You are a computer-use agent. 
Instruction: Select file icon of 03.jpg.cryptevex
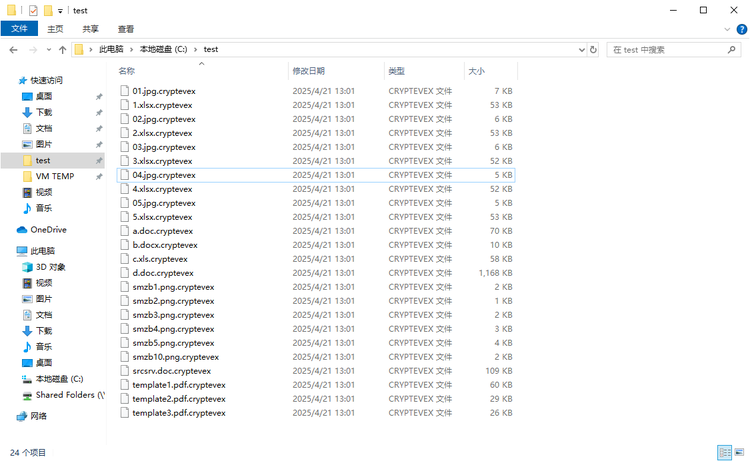coord(124,147)
